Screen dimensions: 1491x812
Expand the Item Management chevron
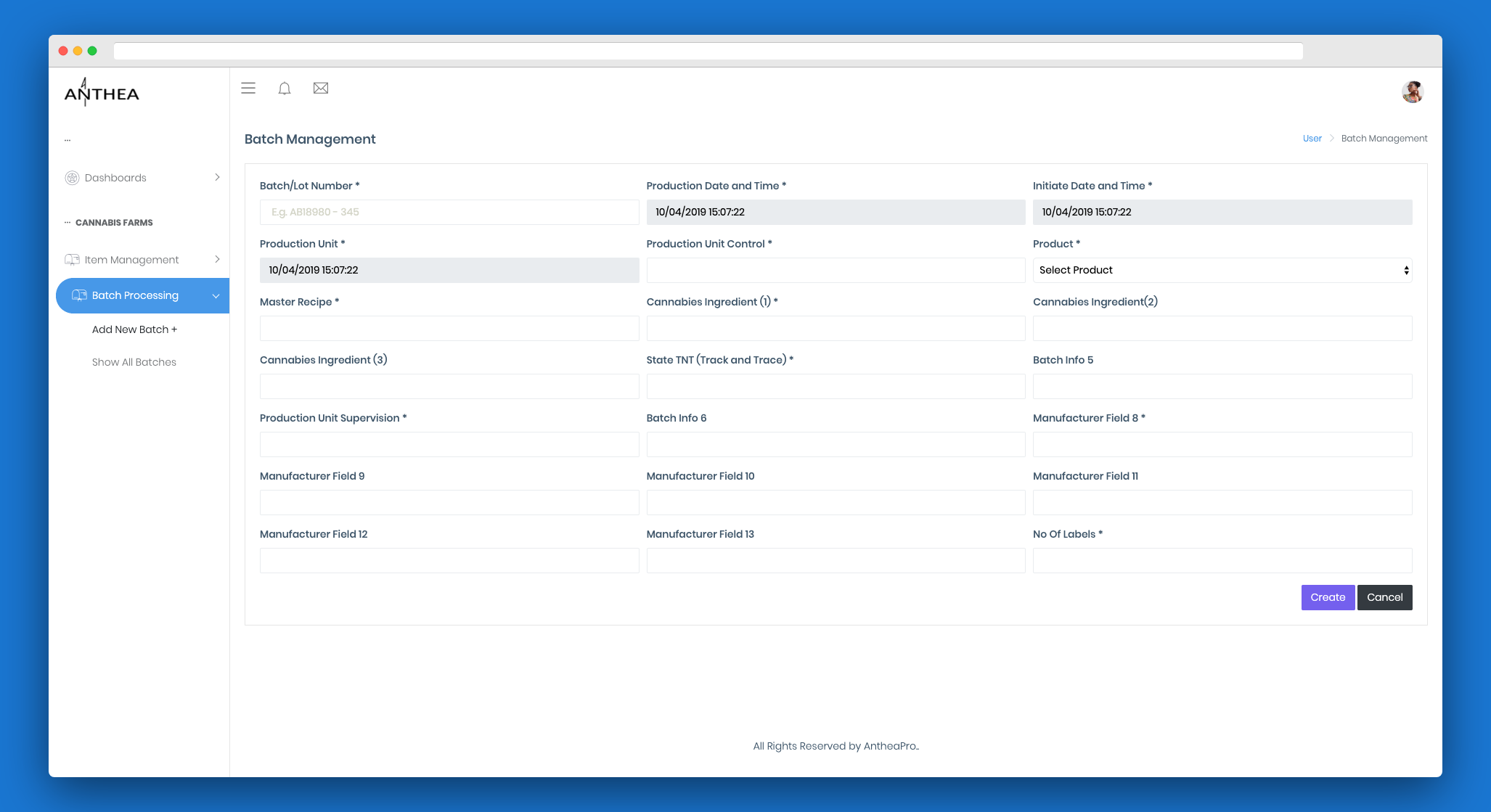tap(217, 260)
